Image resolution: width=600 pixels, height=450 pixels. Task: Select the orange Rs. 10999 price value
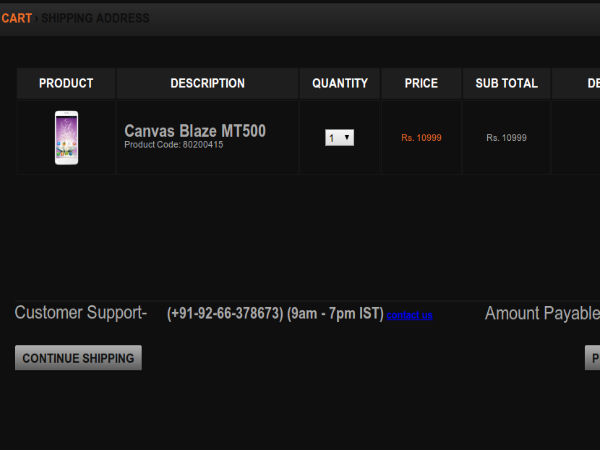(421, 138)
